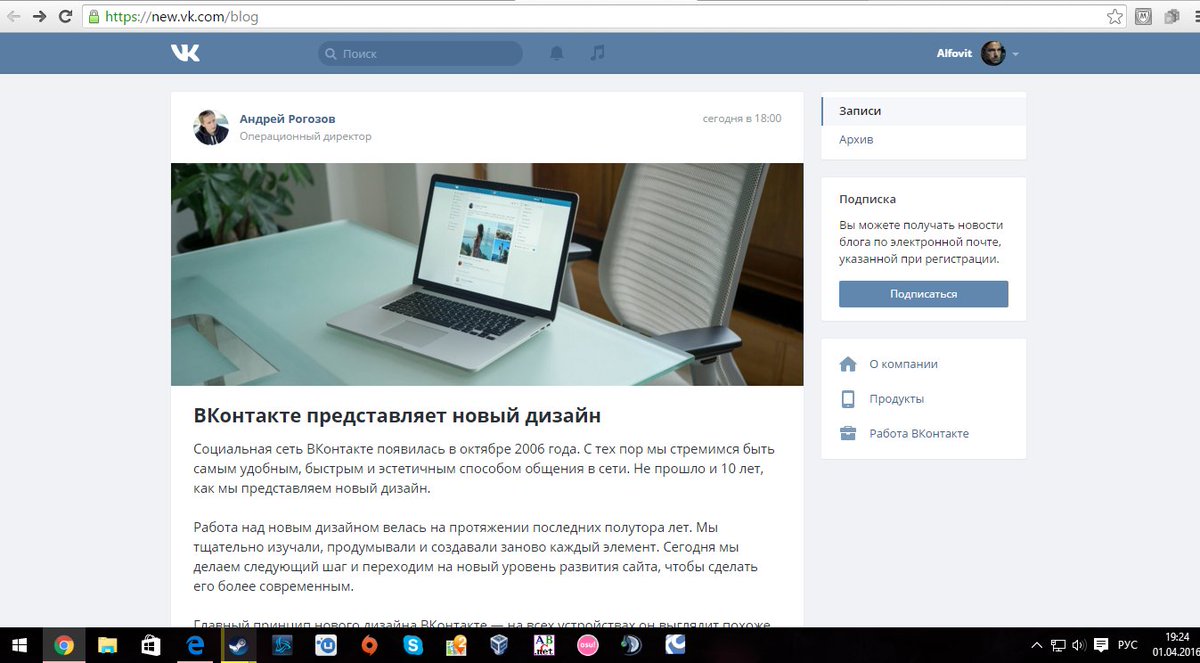This screenshot has width=1200, height=663.
Task: Click the Подписаться button
Action: 923,294
